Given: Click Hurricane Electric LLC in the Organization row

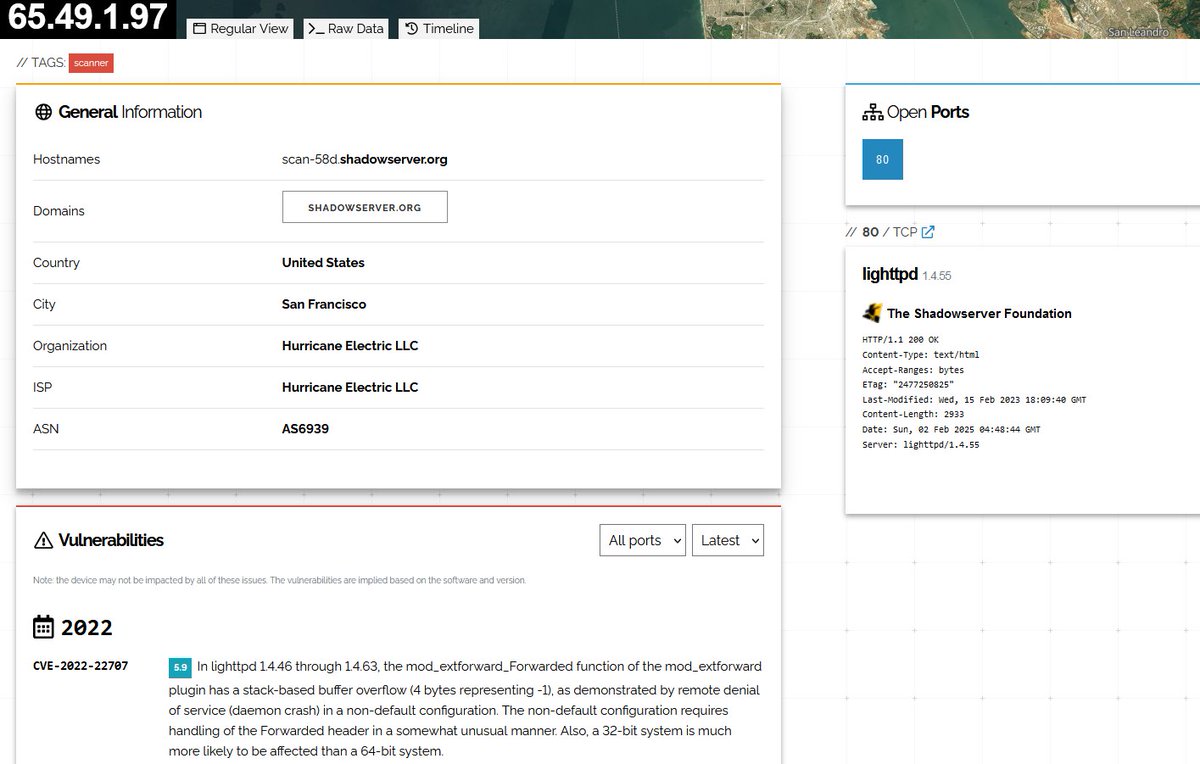Looking at the screenshot, I should tap(350, 346).
